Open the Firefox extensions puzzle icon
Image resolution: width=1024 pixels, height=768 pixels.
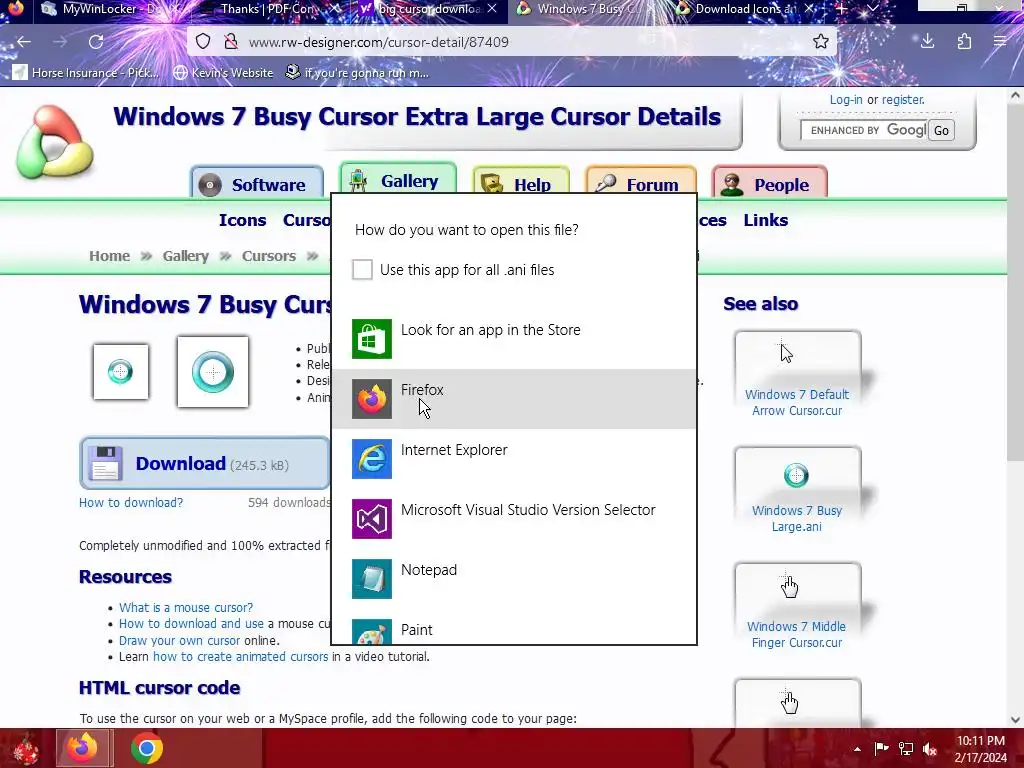click(x=964, y=42)
